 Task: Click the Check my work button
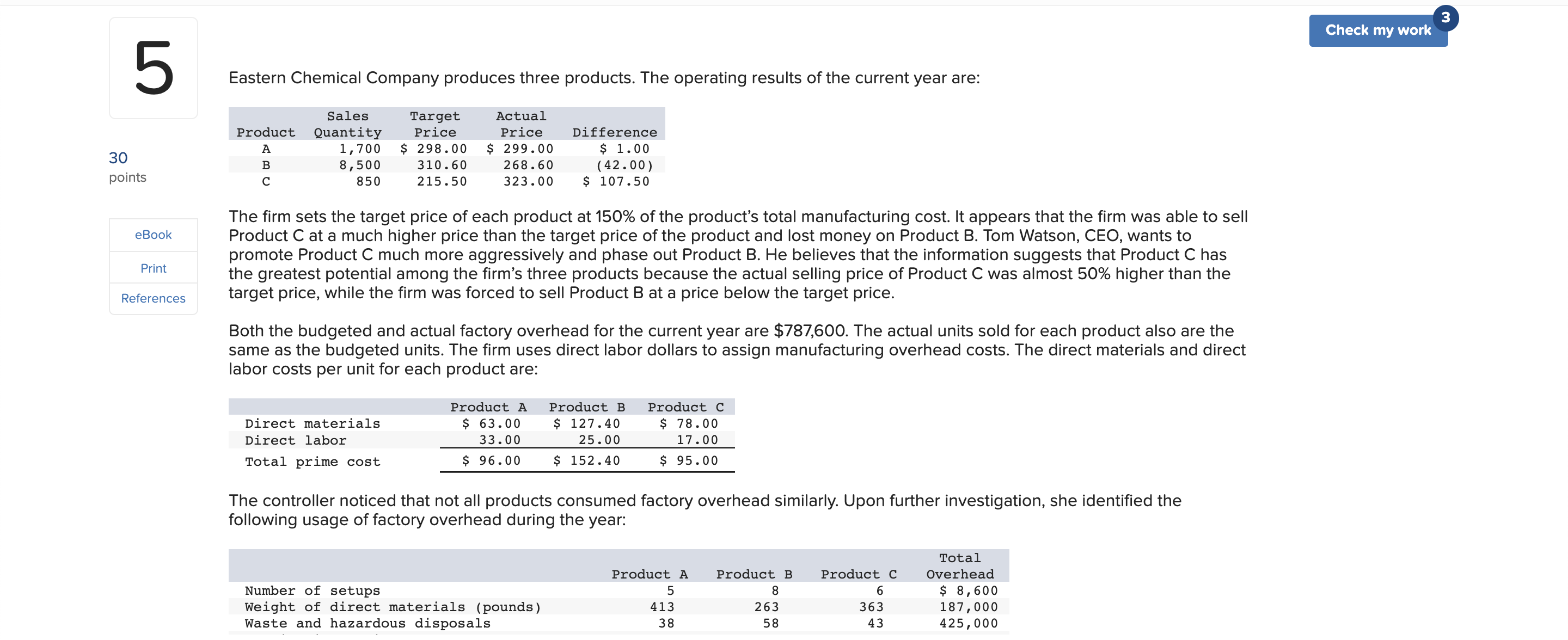pyautogui.click(x=1377, y=30)
